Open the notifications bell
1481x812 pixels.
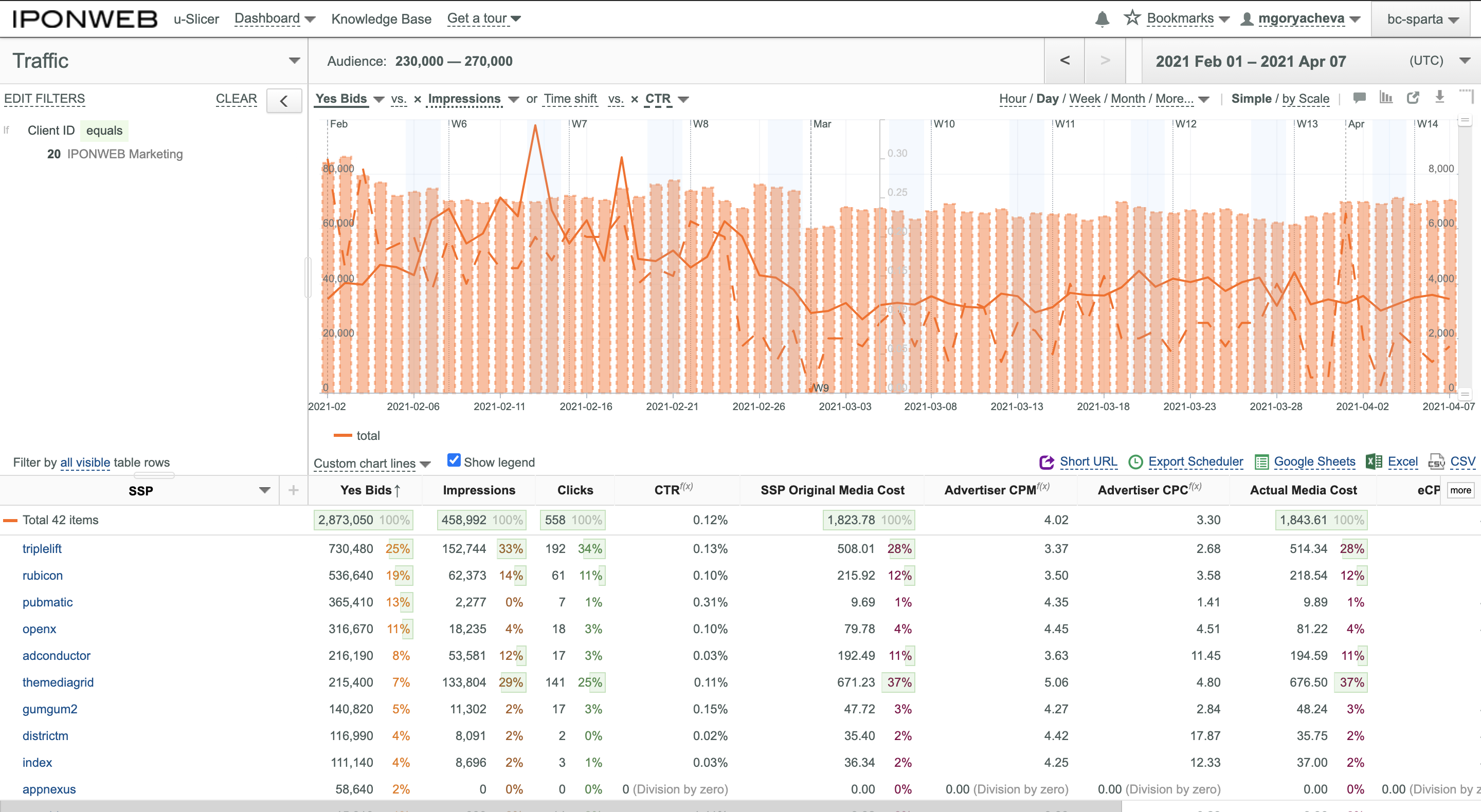[1101, 19]
